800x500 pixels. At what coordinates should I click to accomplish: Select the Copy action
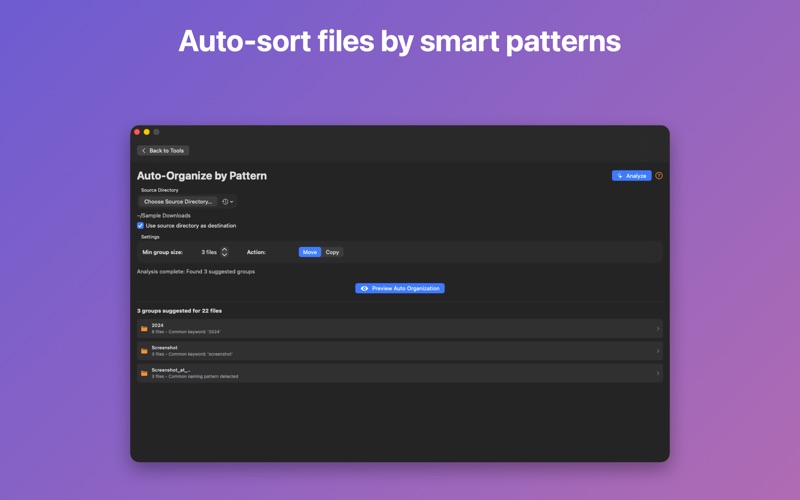(x=332, y=252)
